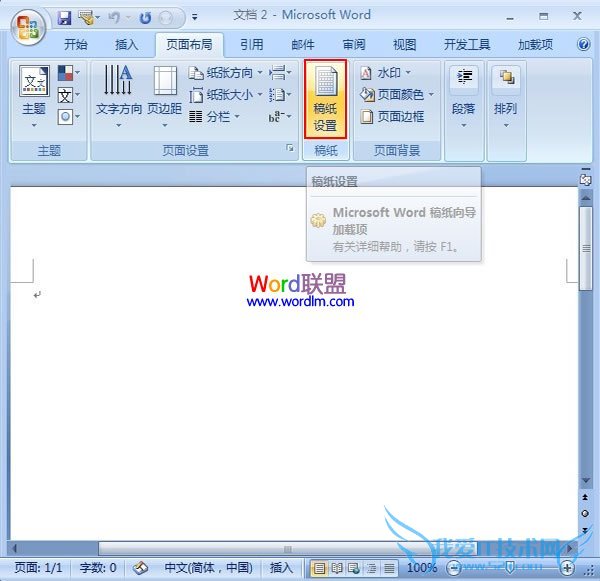The width and height of the screenshot is (600, 581).
Task: Open Page Setup dialog launcher
Action: pyautogui.click(x=290, y=148)
